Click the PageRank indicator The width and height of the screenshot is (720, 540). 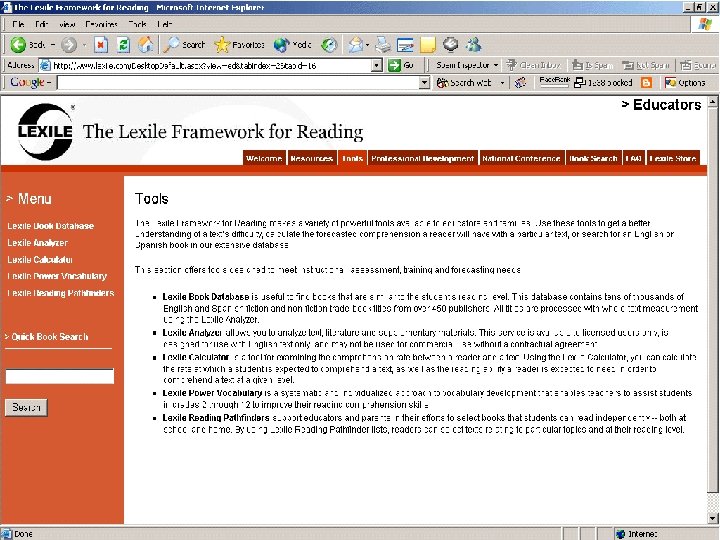coord(554,82)
